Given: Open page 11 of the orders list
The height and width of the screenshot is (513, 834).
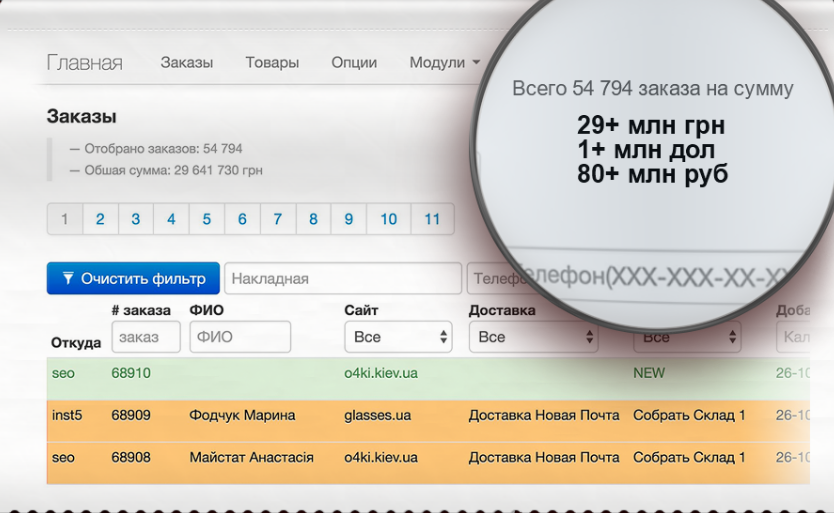Looking at the screenshot, I should point(432,219).
